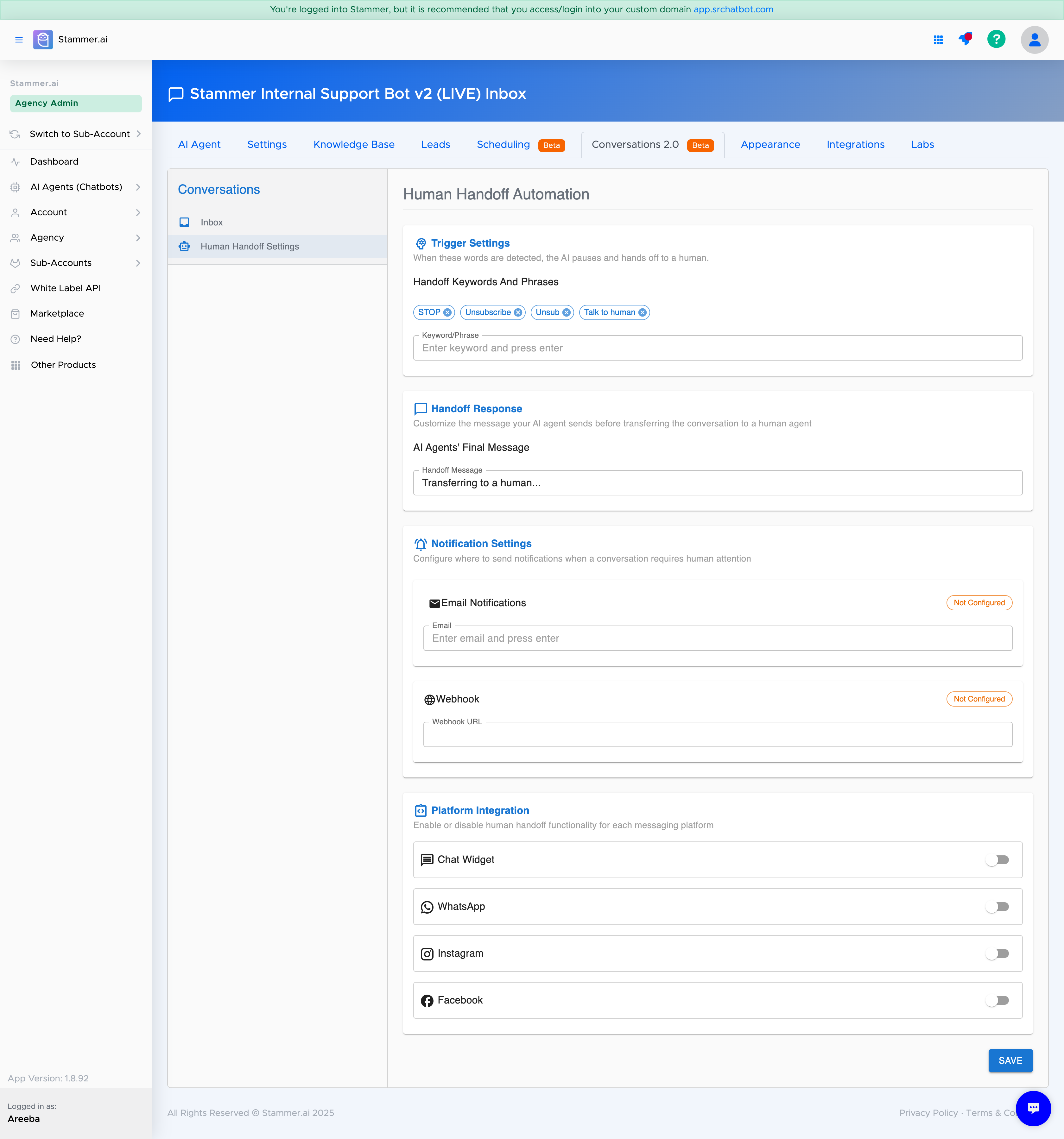This screenshot has height=1139, width=1064.
Task: Open the Inbox item in Conversations
Action: tap(277, 222)
